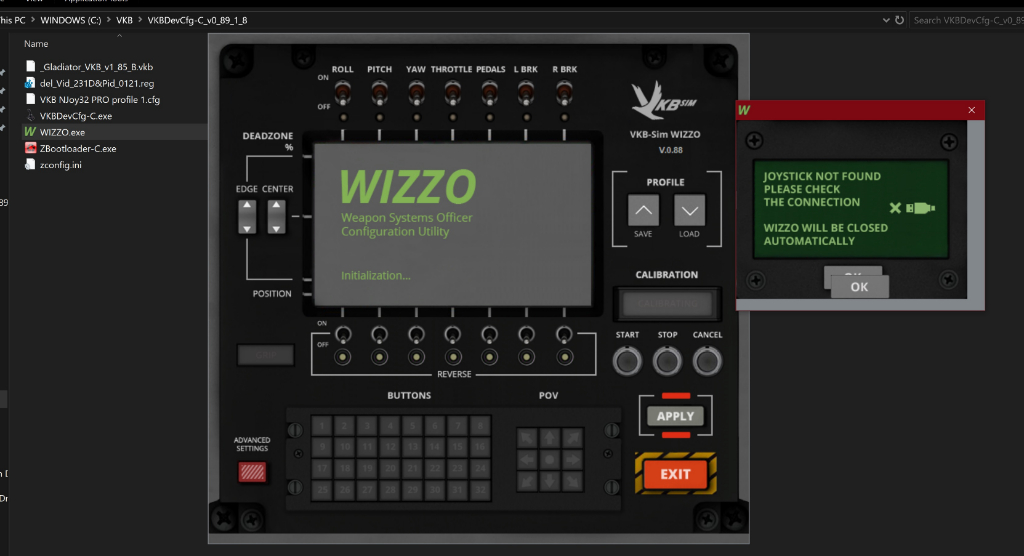
Task: Click OK in the Joystick Not Found dialog
Action: [x=859, y=287]
